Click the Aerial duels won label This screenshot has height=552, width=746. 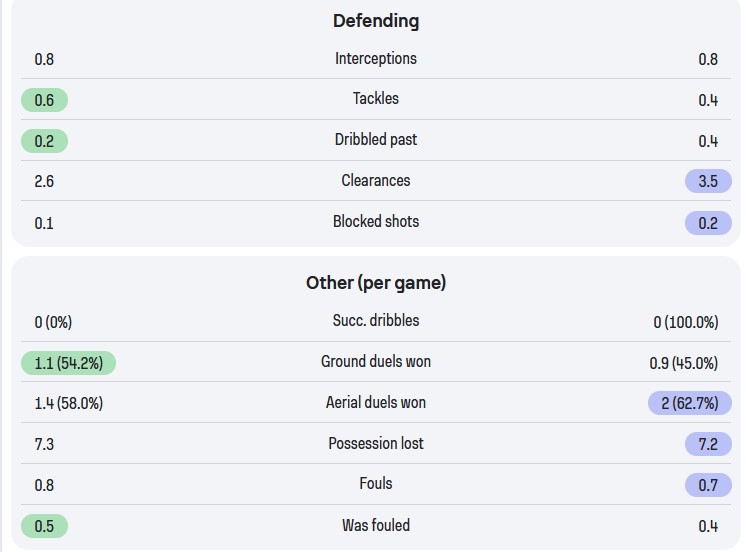pos(376,402)
